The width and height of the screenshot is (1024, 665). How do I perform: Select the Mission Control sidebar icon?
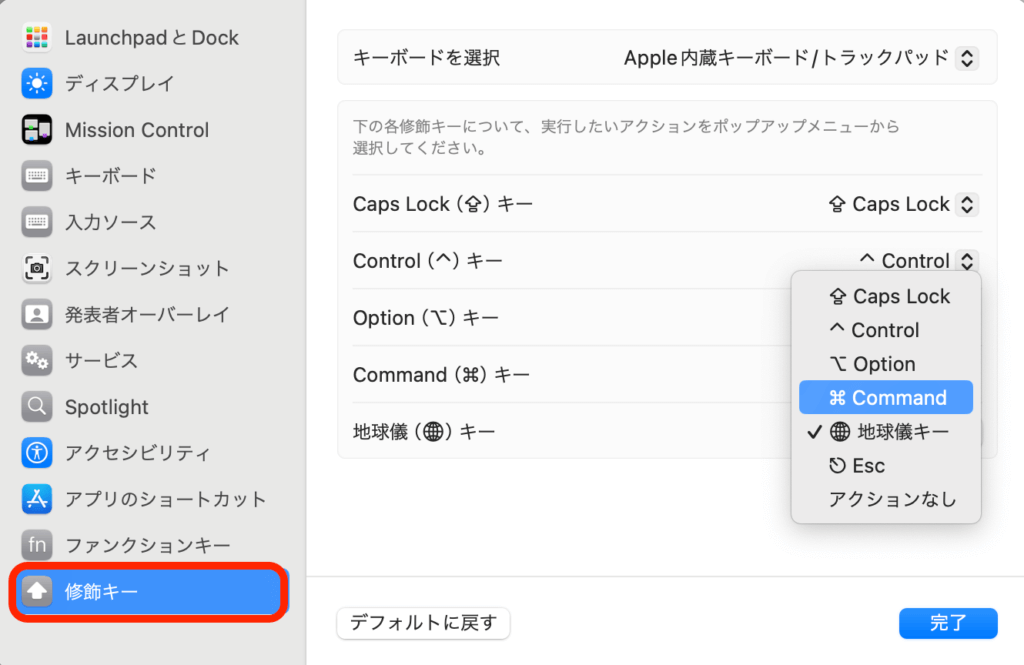[x=37, y=130]
